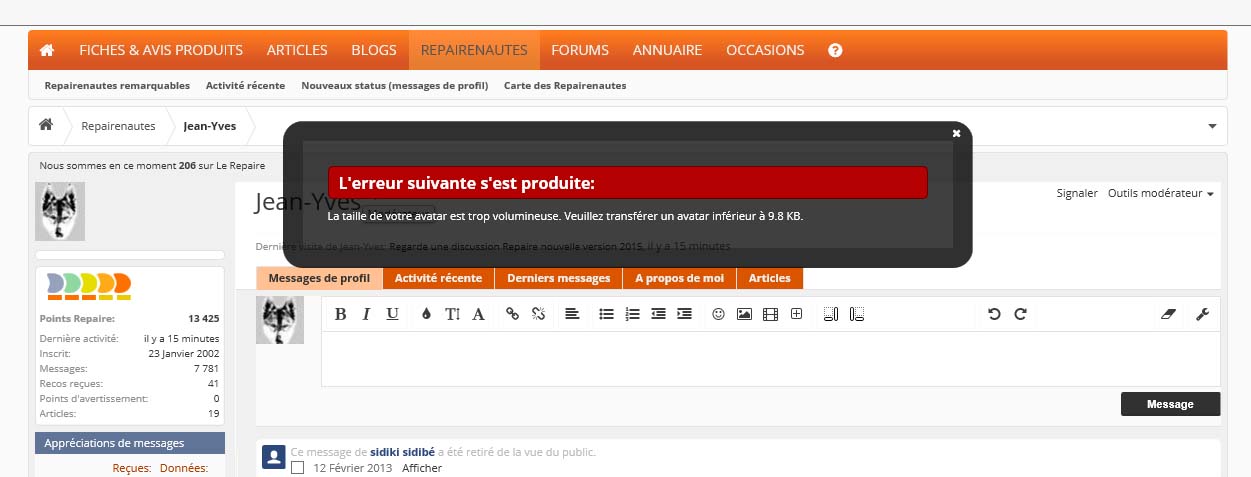This screenshot has width=1251, height=477.
Task: Remove link with broken chain icon
Action: [x=538, y=314]
